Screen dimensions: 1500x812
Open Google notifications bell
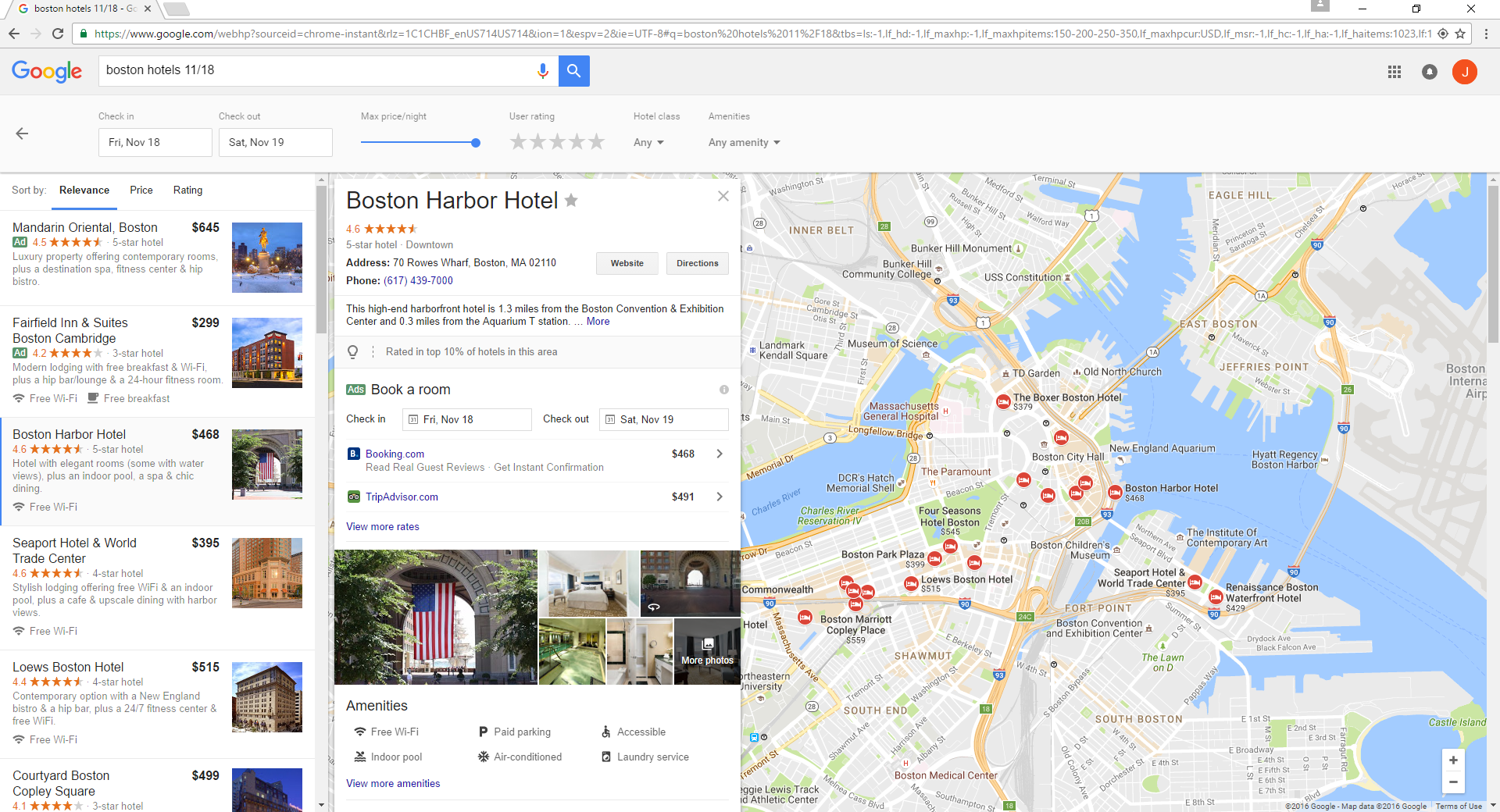click(x=1429, y=72)
